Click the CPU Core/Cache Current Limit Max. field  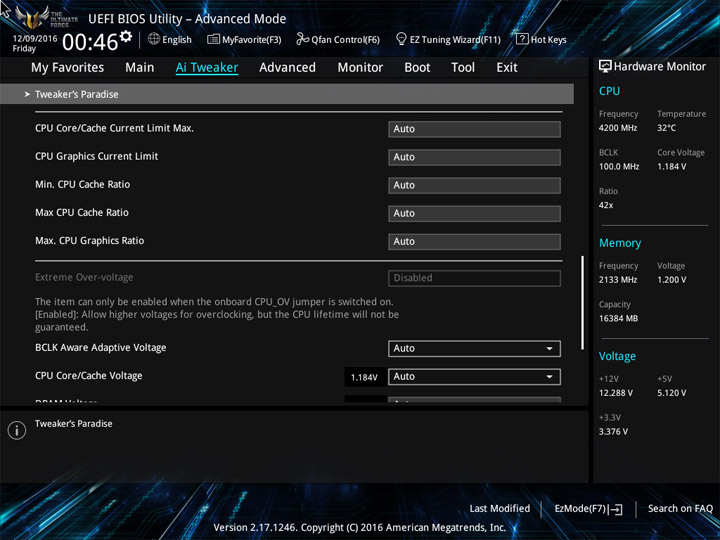(474, 129)
